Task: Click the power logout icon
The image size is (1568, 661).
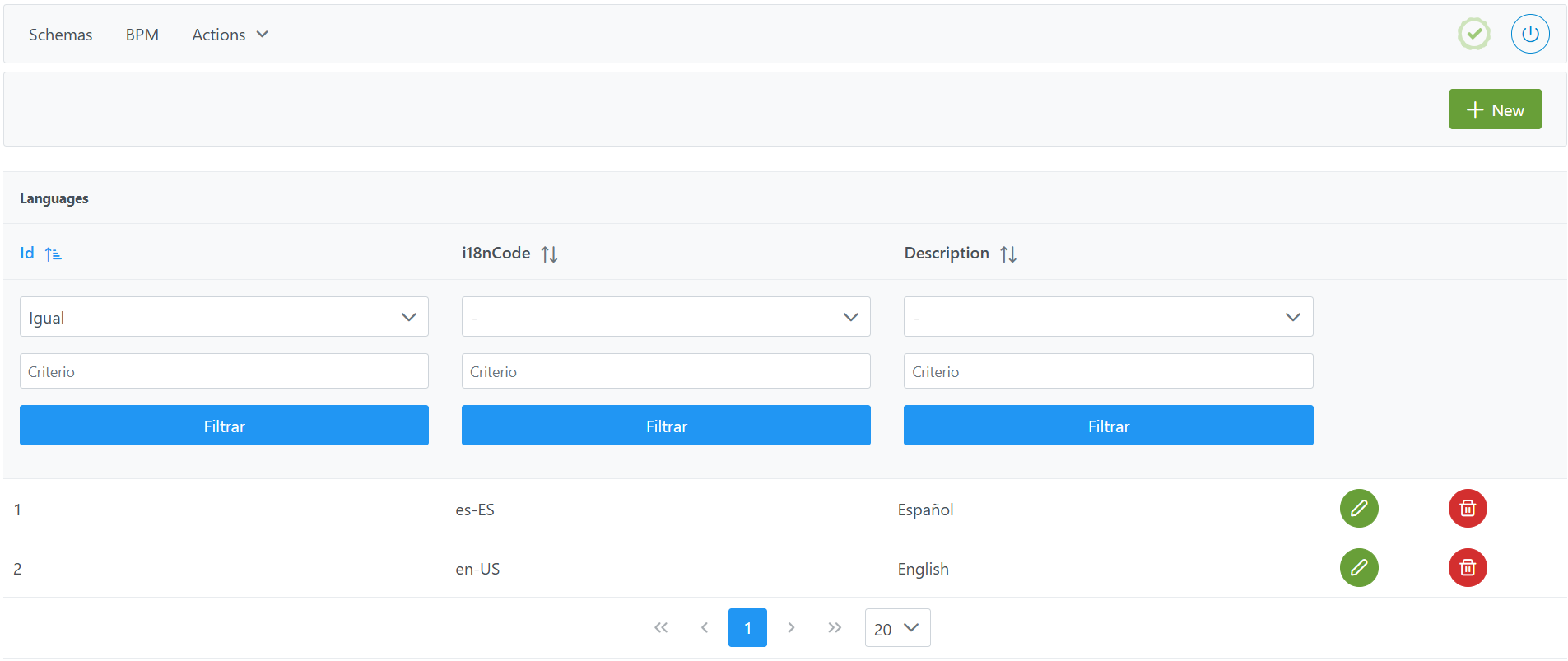Action: pos(1529,35)
